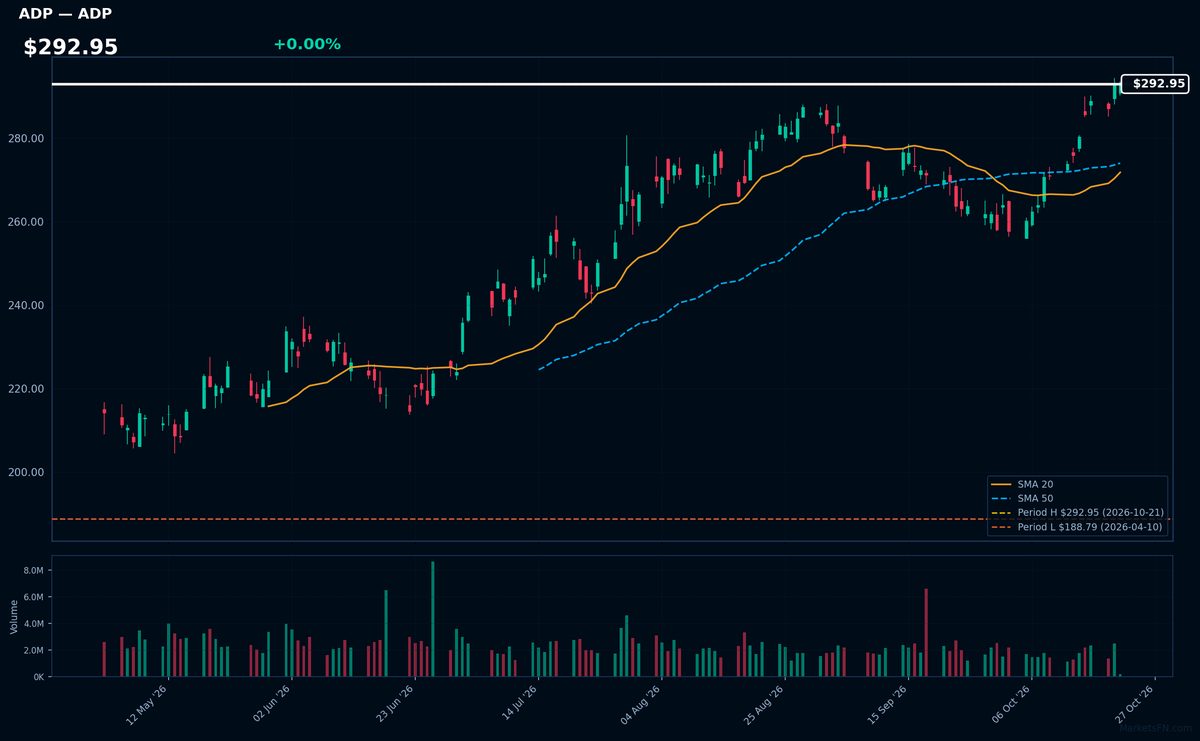
Task: Click the 6.0M volume axis label
Action: pyautogui.click(x=33, y=597)
